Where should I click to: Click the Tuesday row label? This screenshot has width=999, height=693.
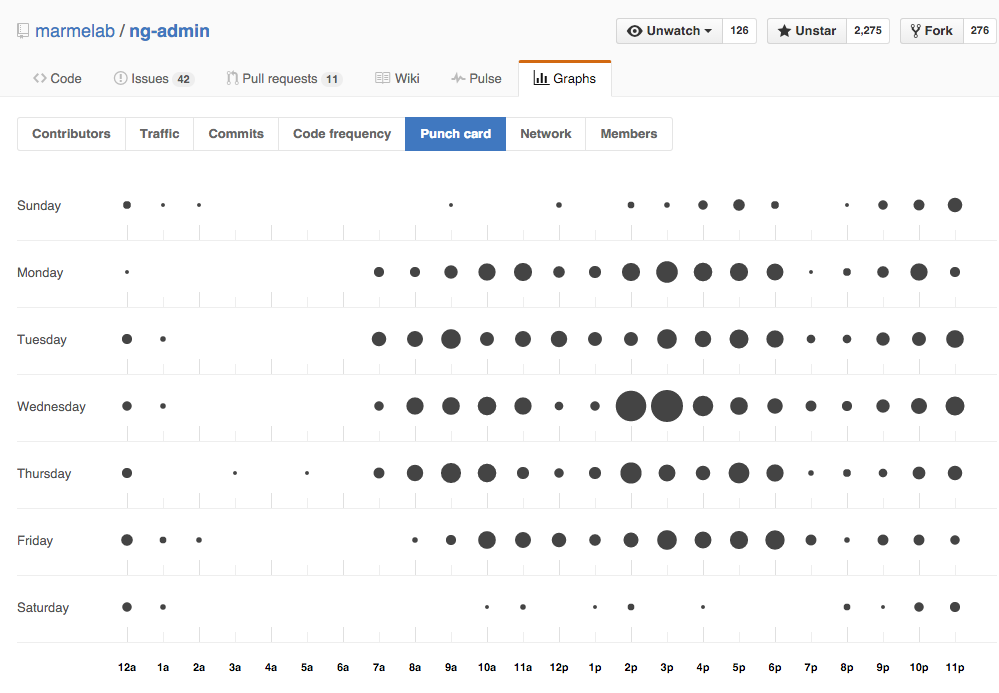[x=42, y=339]
